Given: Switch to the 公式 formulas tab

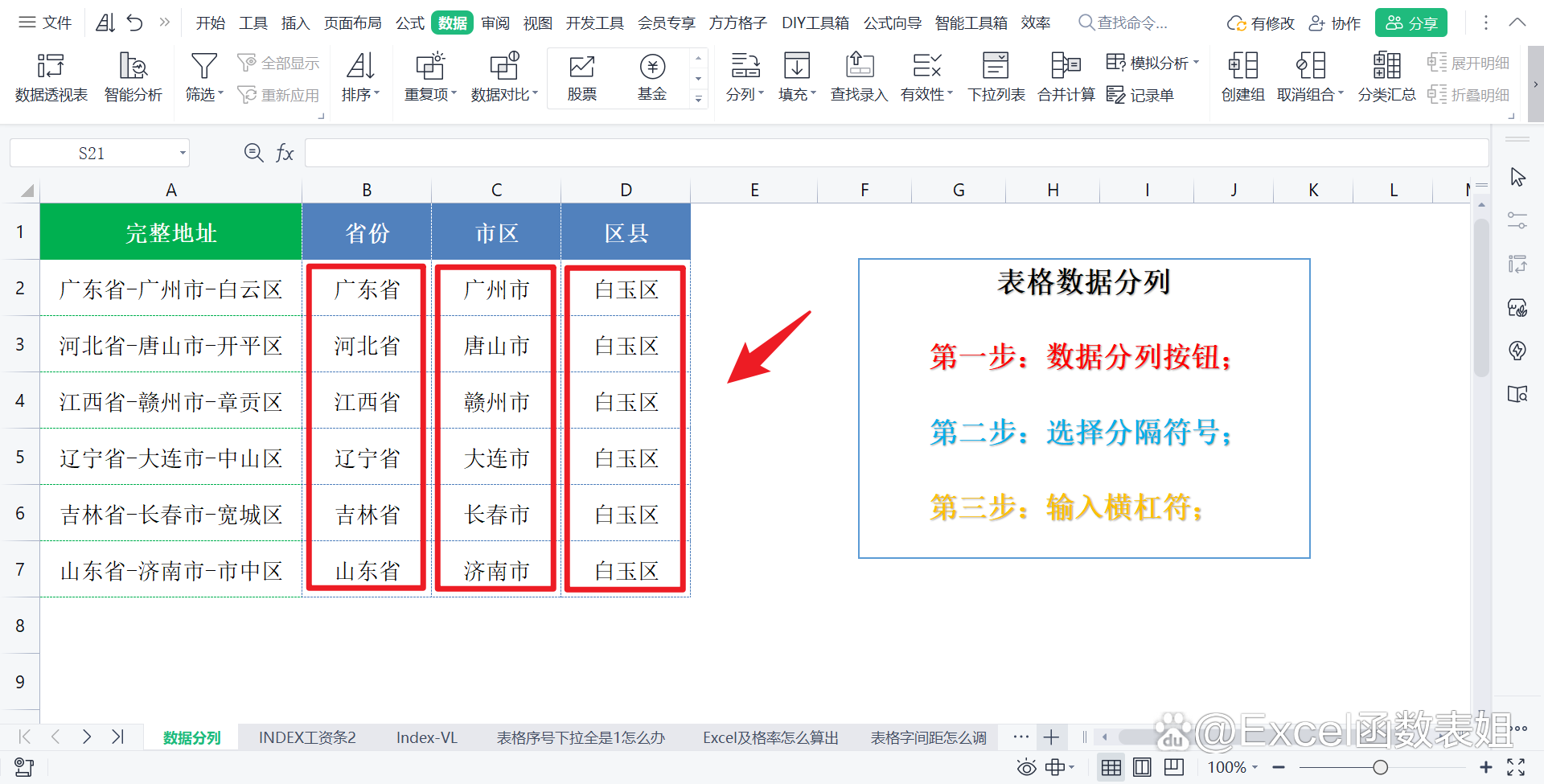Looking at the screenshot, I should tap(410, 23).
